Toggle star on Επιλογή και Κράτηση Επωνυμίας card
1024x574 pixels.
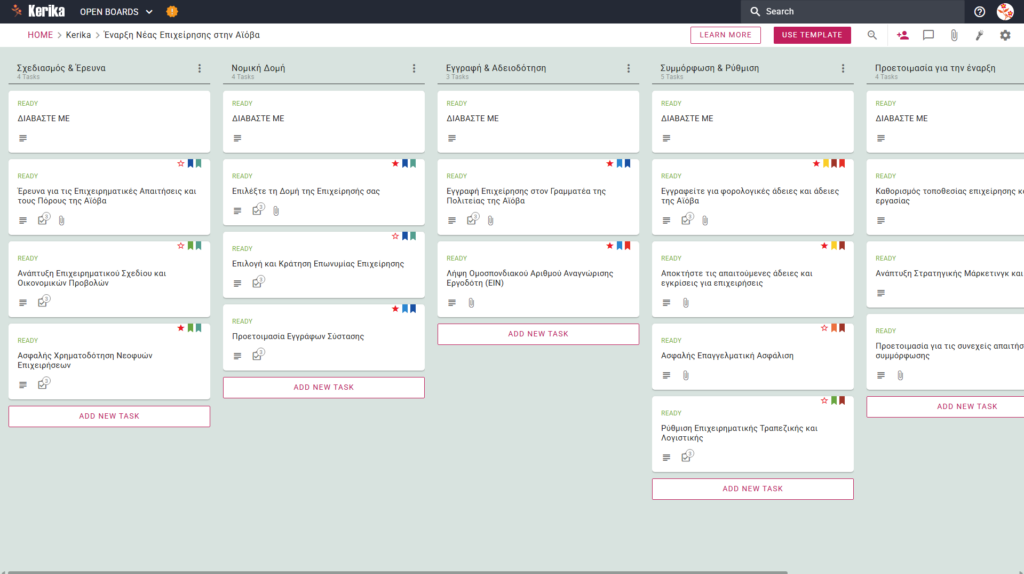coord(395,236)
